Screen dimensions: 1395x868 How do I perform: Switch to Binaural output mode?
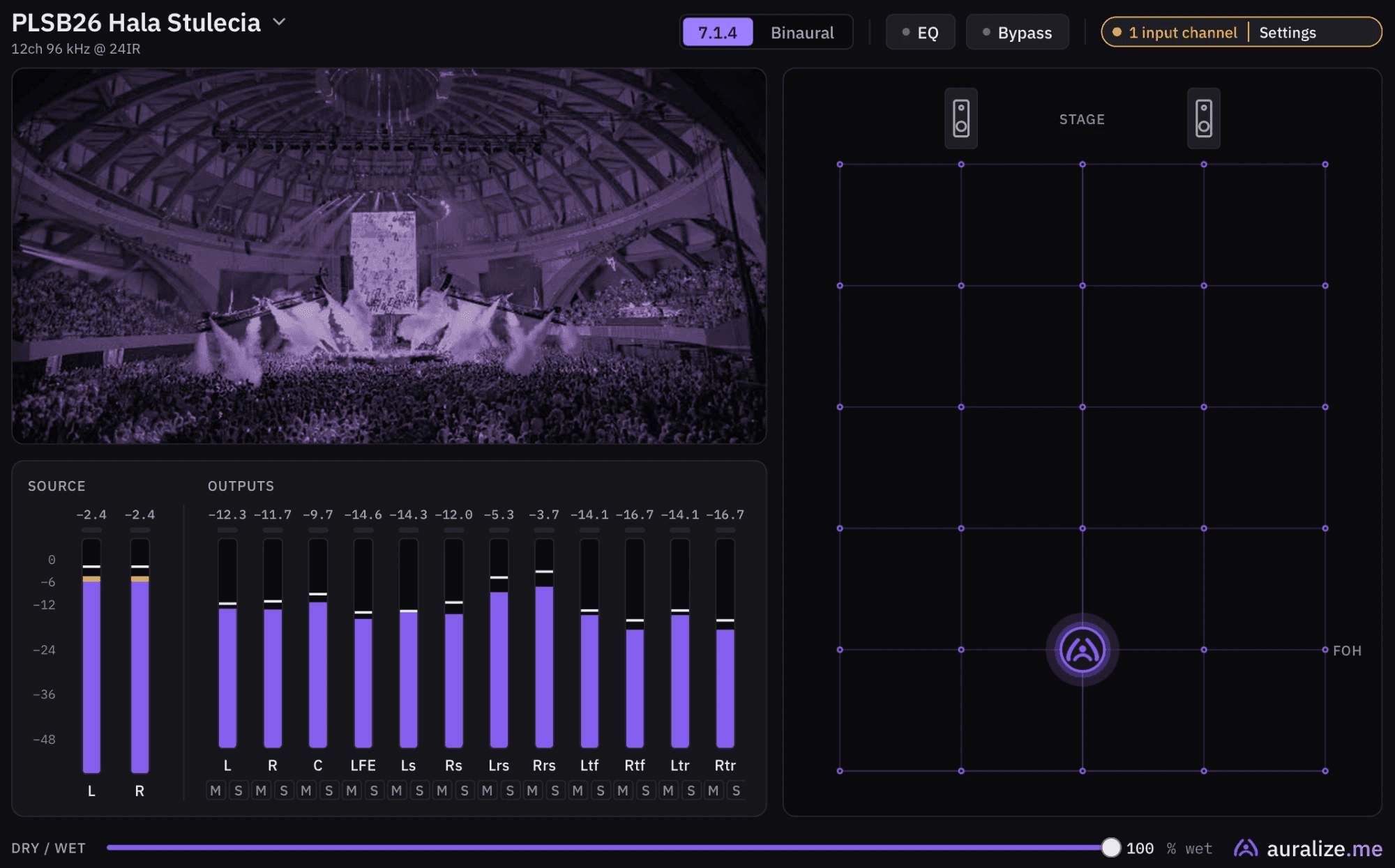tap(802, 33)
